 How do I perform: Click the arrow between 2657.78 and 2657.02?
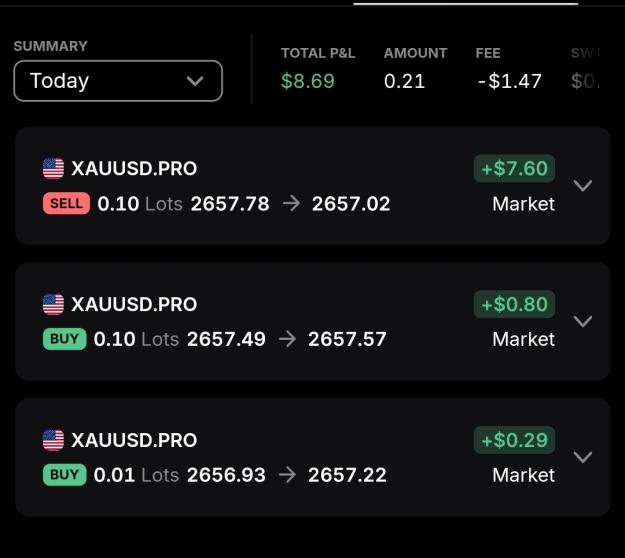coord(291,204)
